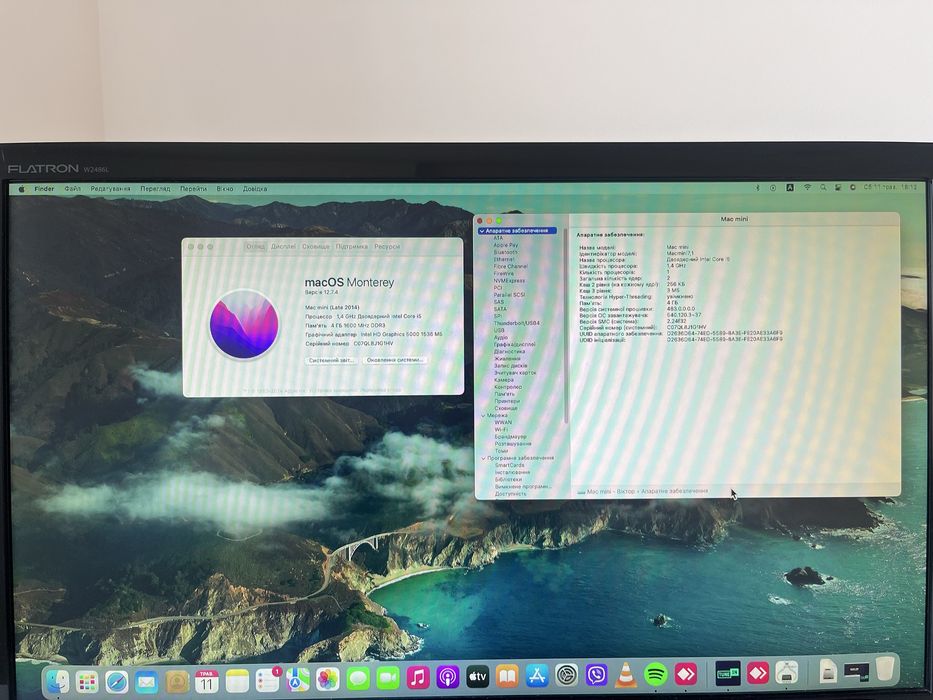Click the Bluetooth menu bar icon
The image size is (933, 700).
tap(757, 188)
